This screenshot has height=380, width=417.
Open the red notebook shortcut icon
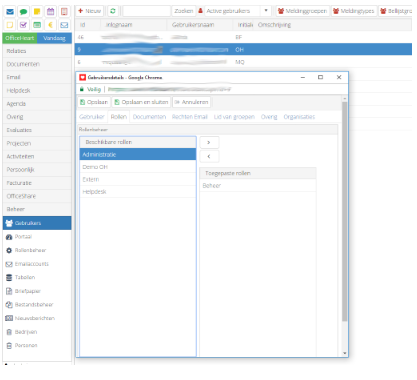click(64, 12)
